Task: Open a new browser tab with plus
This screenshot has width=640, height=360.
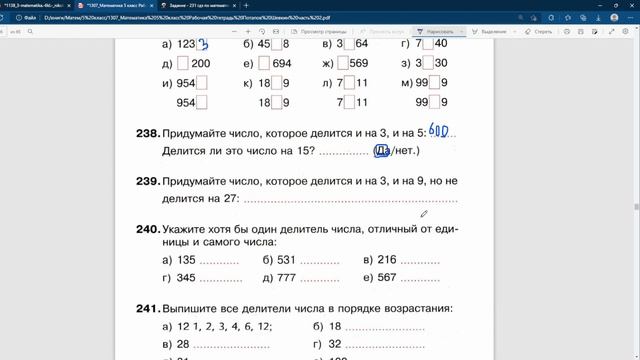Action: pos(246,6)
